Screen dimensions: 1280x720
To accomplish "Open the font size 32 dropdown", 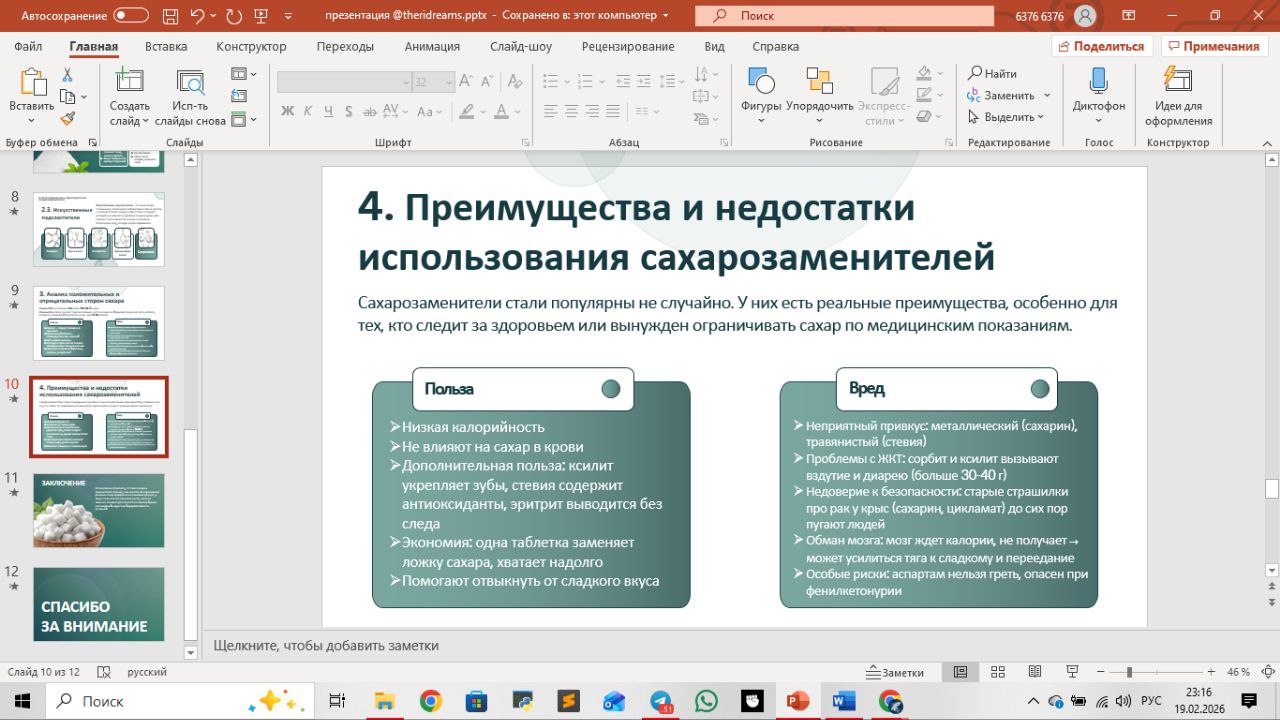I will (448, 82).
